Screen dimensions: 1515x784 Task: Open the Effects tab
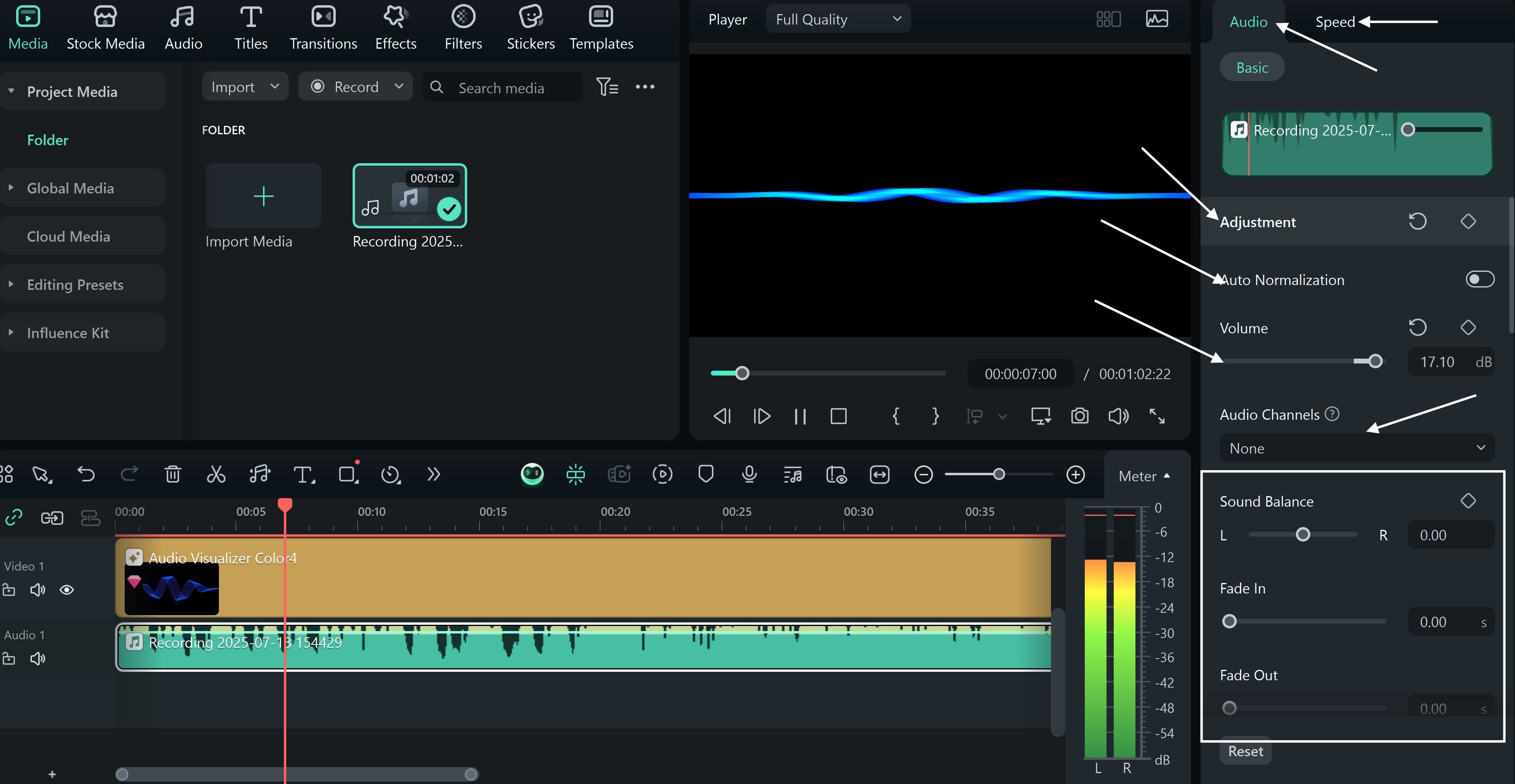point(395,28)
